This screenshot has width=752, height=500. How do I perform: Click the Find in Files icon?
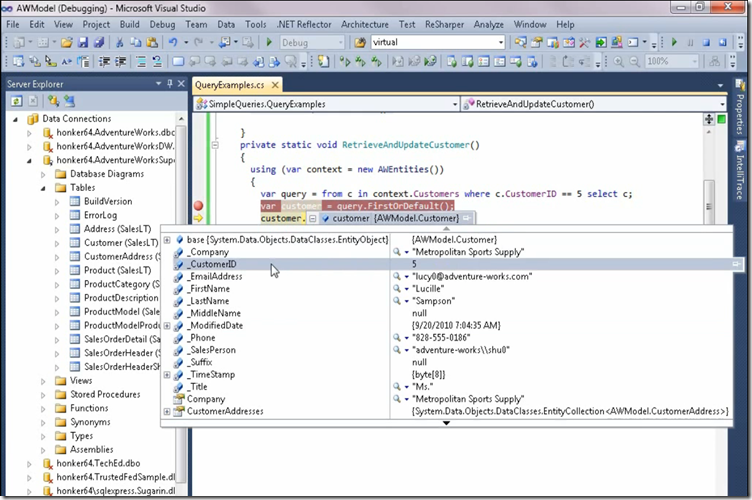(x=360, y=43)
